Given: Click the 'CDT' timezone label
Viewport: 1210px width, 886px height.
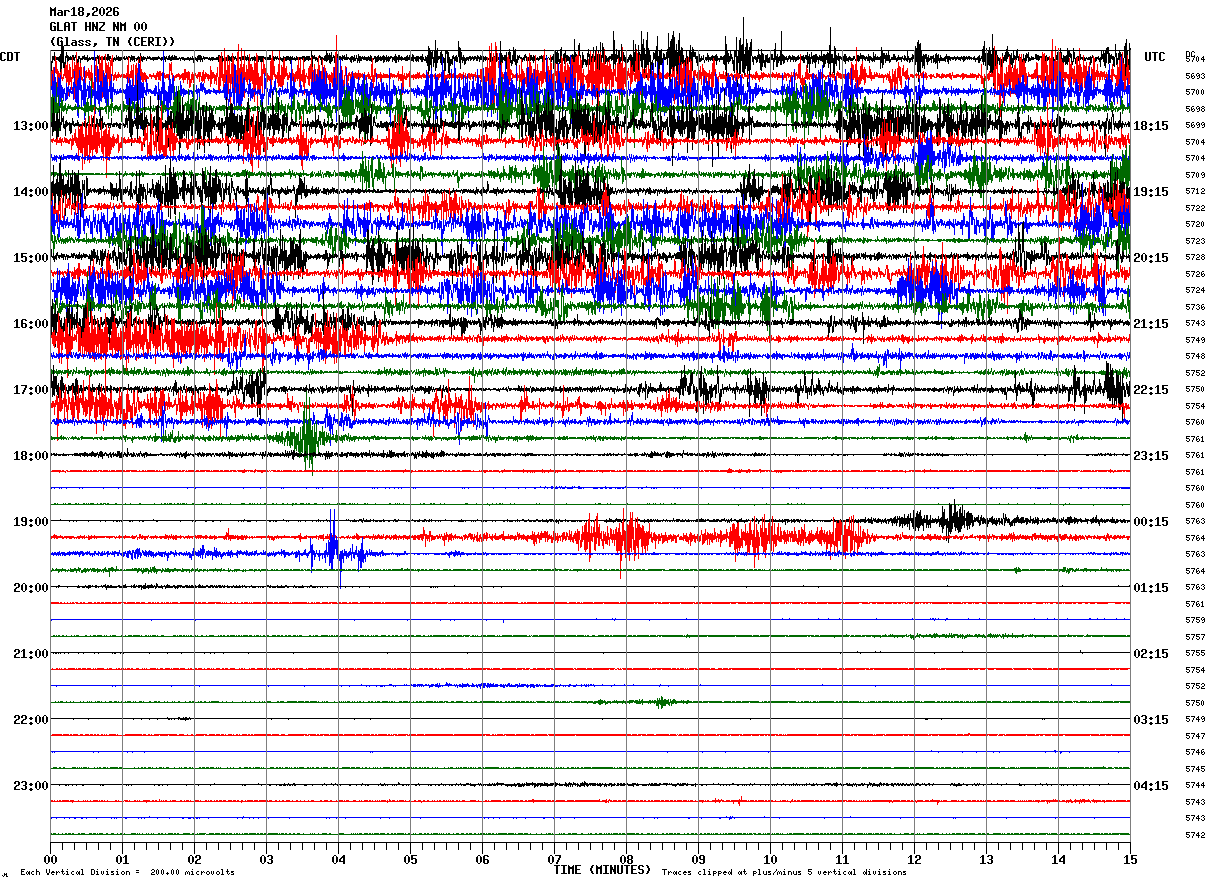Looking at the screenshot, I should point(10,57).
